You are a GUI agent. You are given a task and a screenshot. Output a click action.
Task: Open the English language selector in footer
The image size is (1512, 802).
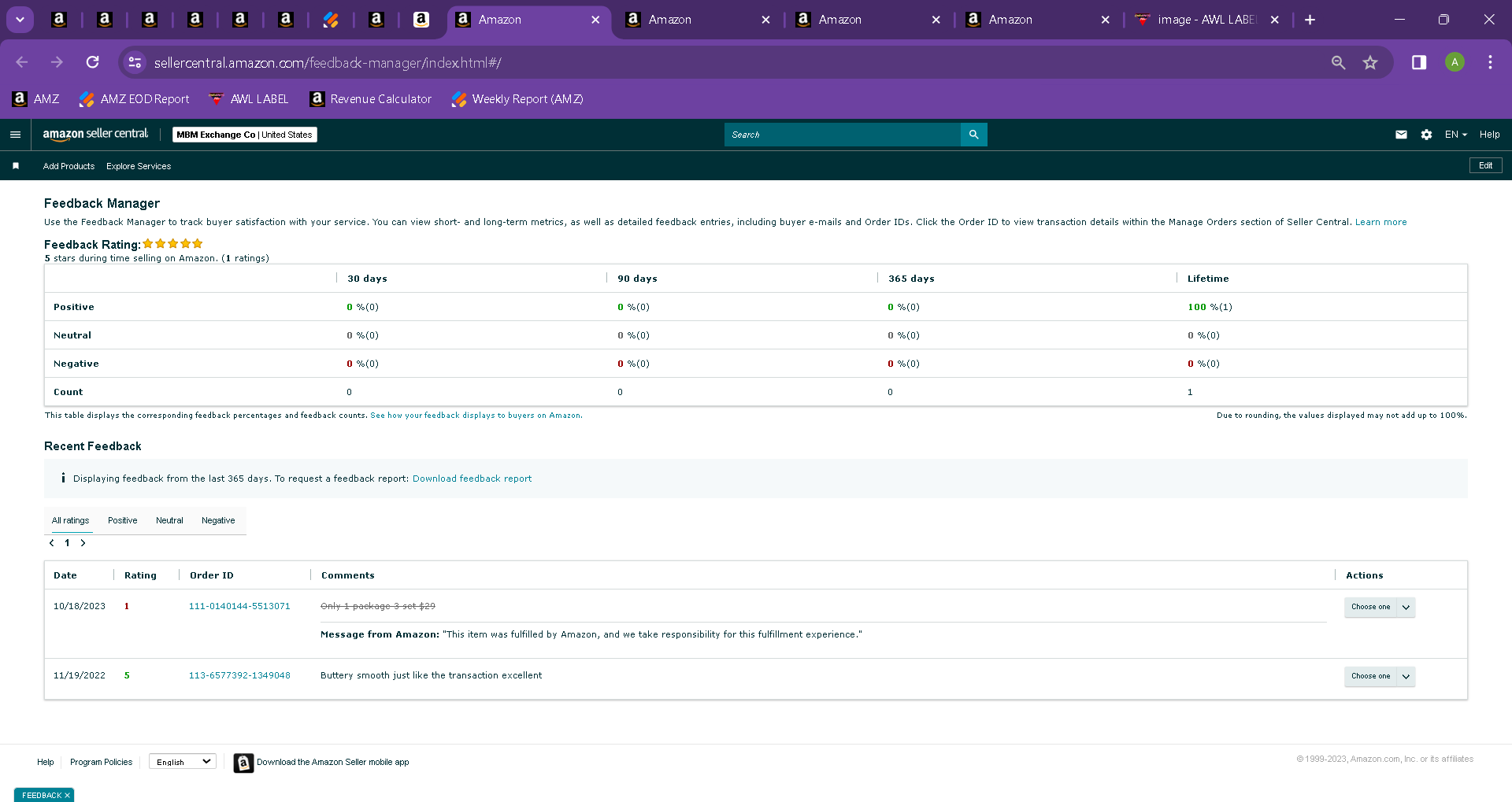(x=183, y=762)
